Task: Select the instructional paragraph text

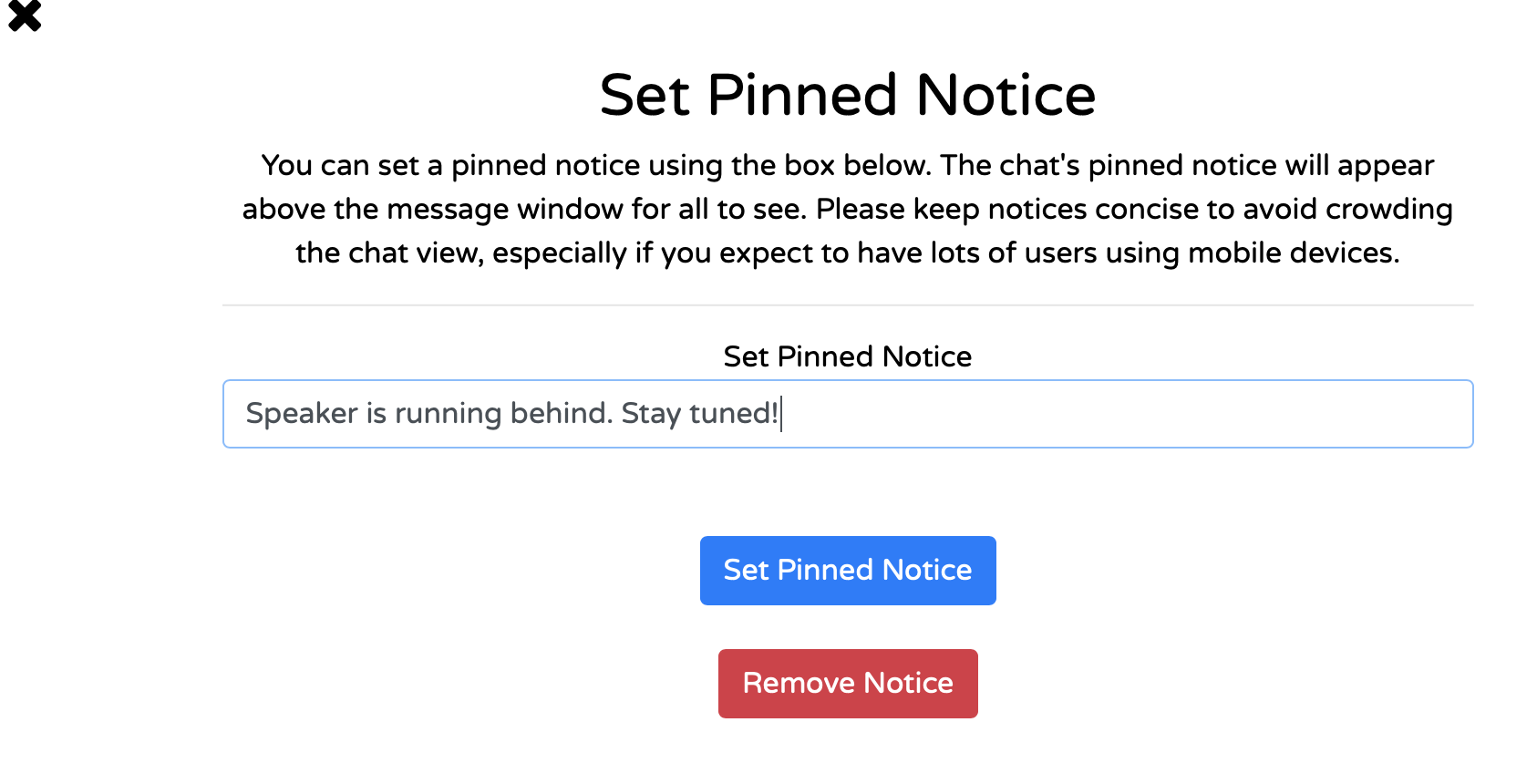Action: tap(847, 209)
